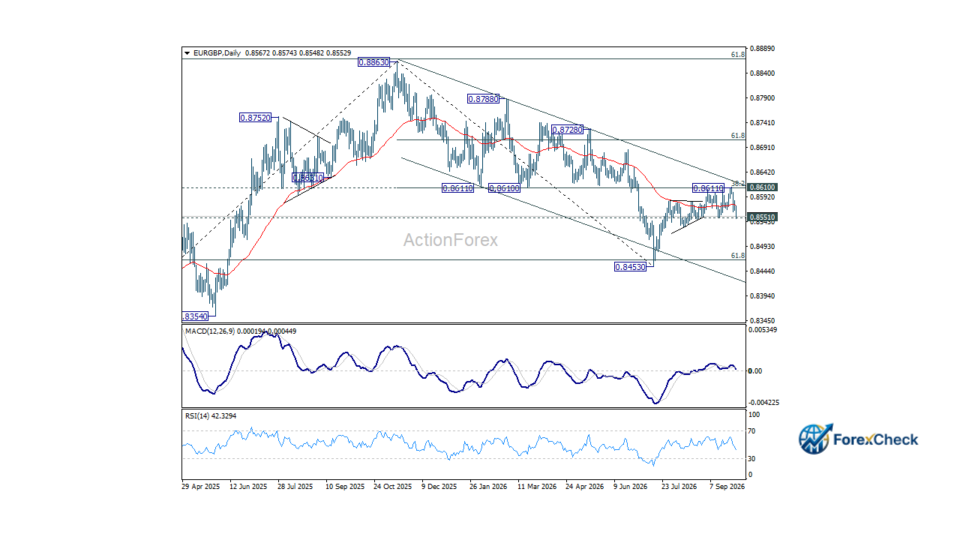This screenshot has height=540, width=960.
Task: Click the 29 Apr 2025 date label
Action: coord(201,487)
